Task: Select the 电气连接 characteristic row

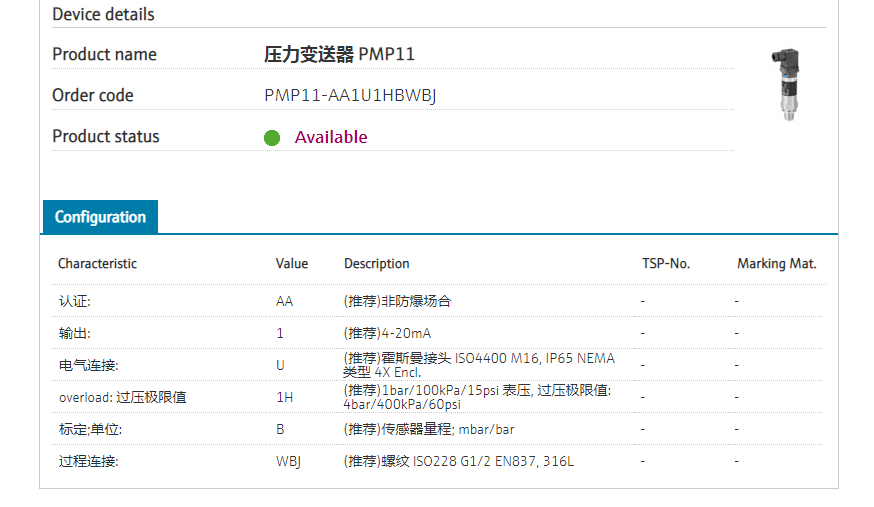Action: tap(81, 365)
